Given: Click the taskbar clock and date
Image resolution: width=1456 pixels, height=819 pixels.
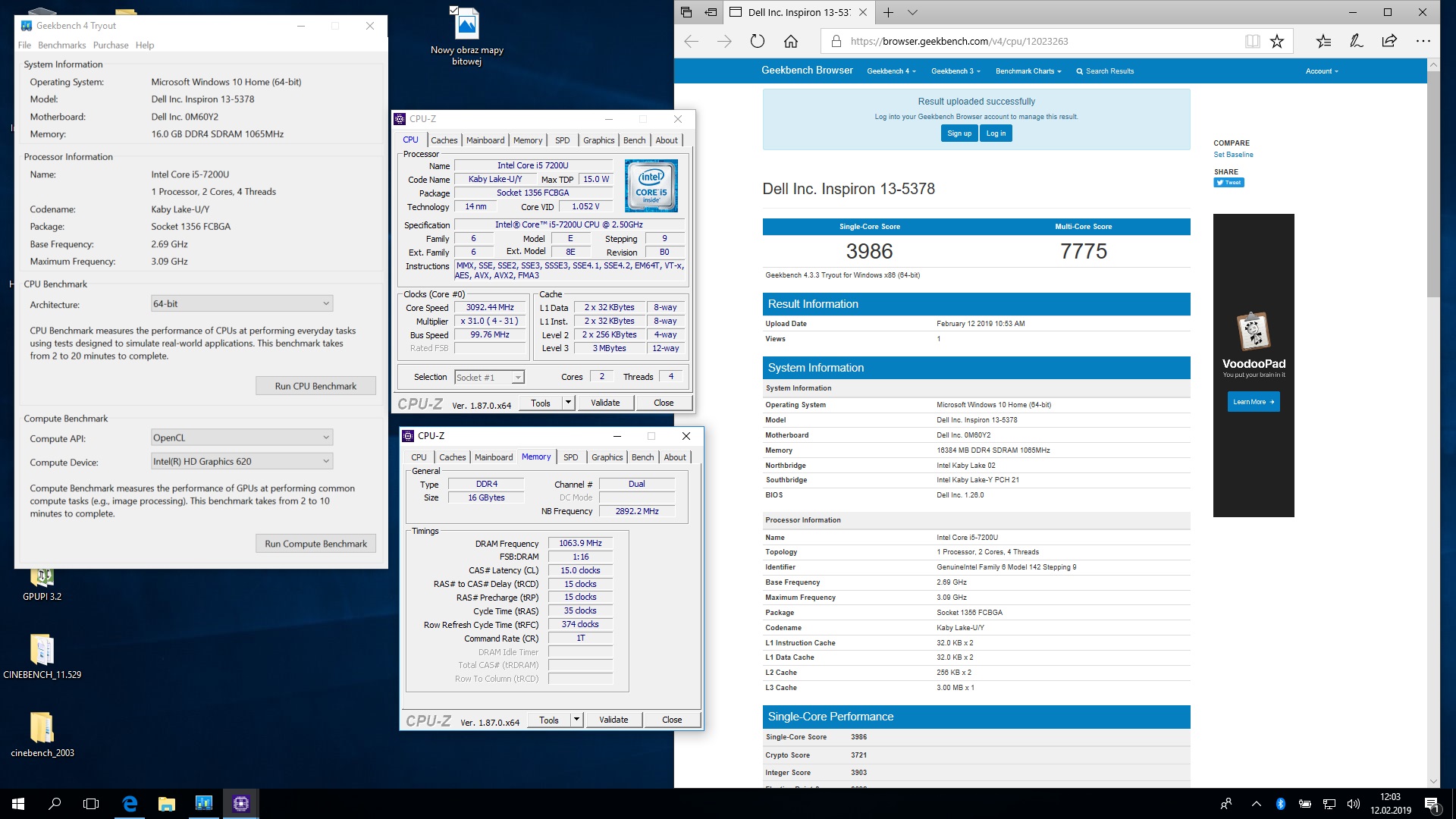Looking at the screenshot, I should 1390,804.
